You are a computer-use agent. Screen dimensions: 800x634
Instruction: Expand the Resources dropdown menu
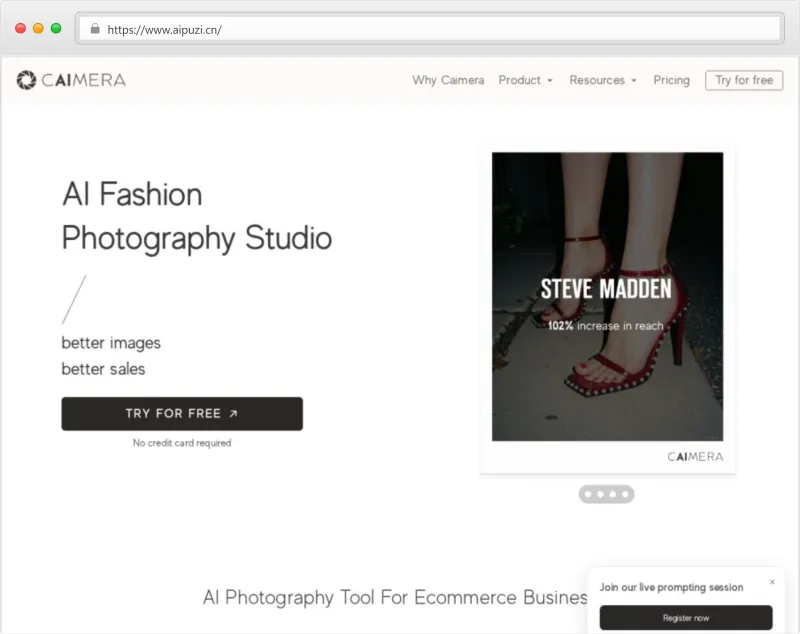click(x=602, y=80)
